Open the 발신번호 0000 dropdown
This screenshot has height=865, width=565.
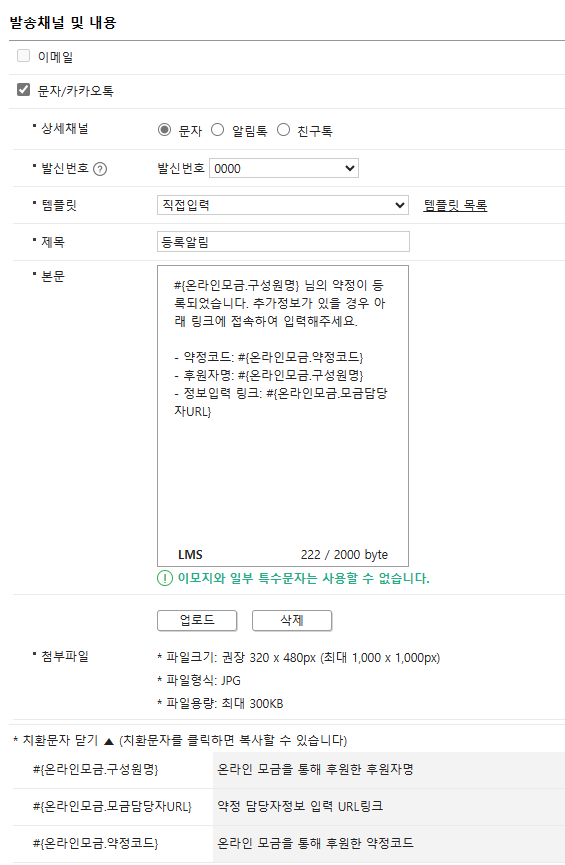tap(284, 168)
